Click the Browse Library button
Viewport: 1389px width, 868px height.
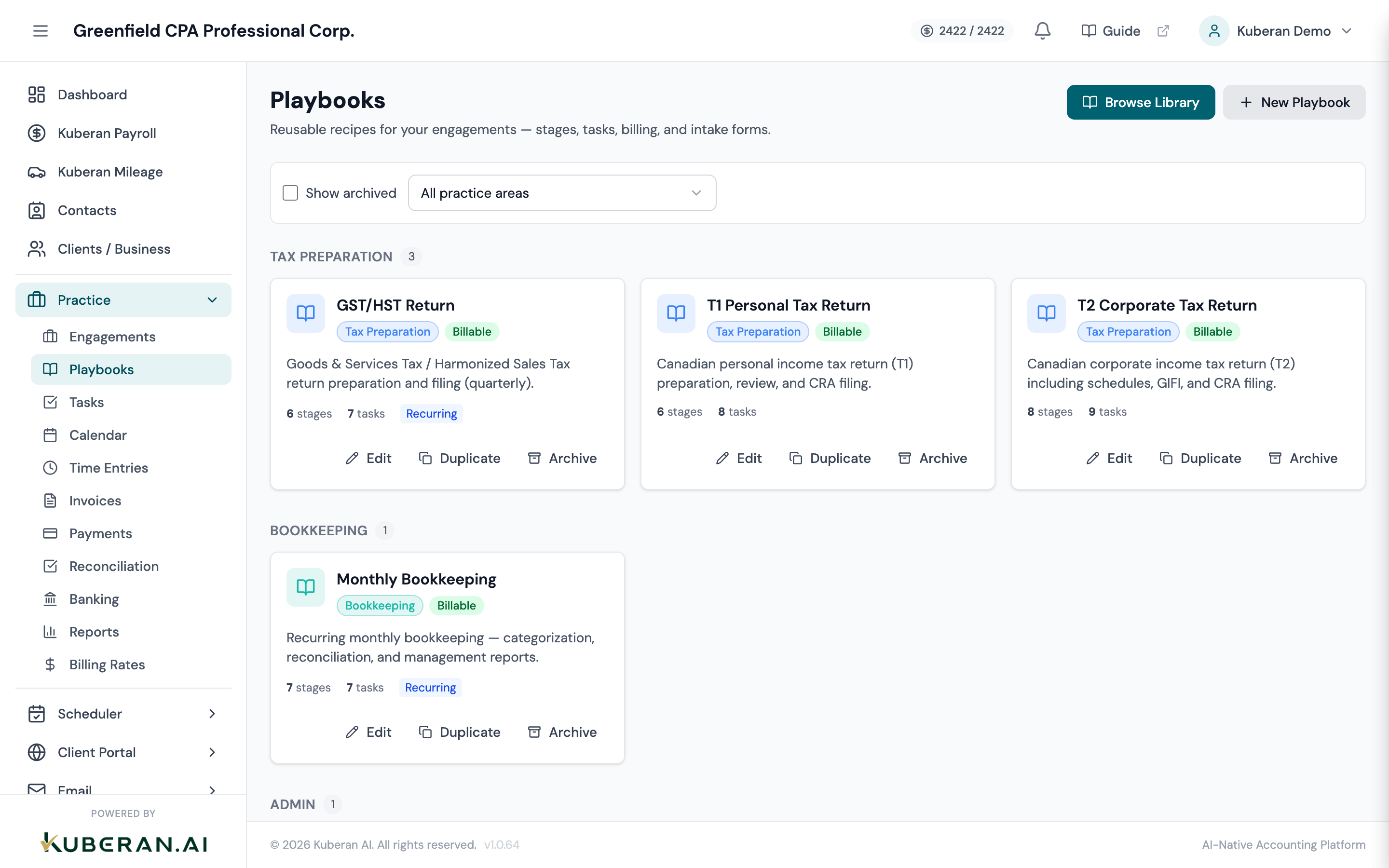click(x=1141, y=102)
